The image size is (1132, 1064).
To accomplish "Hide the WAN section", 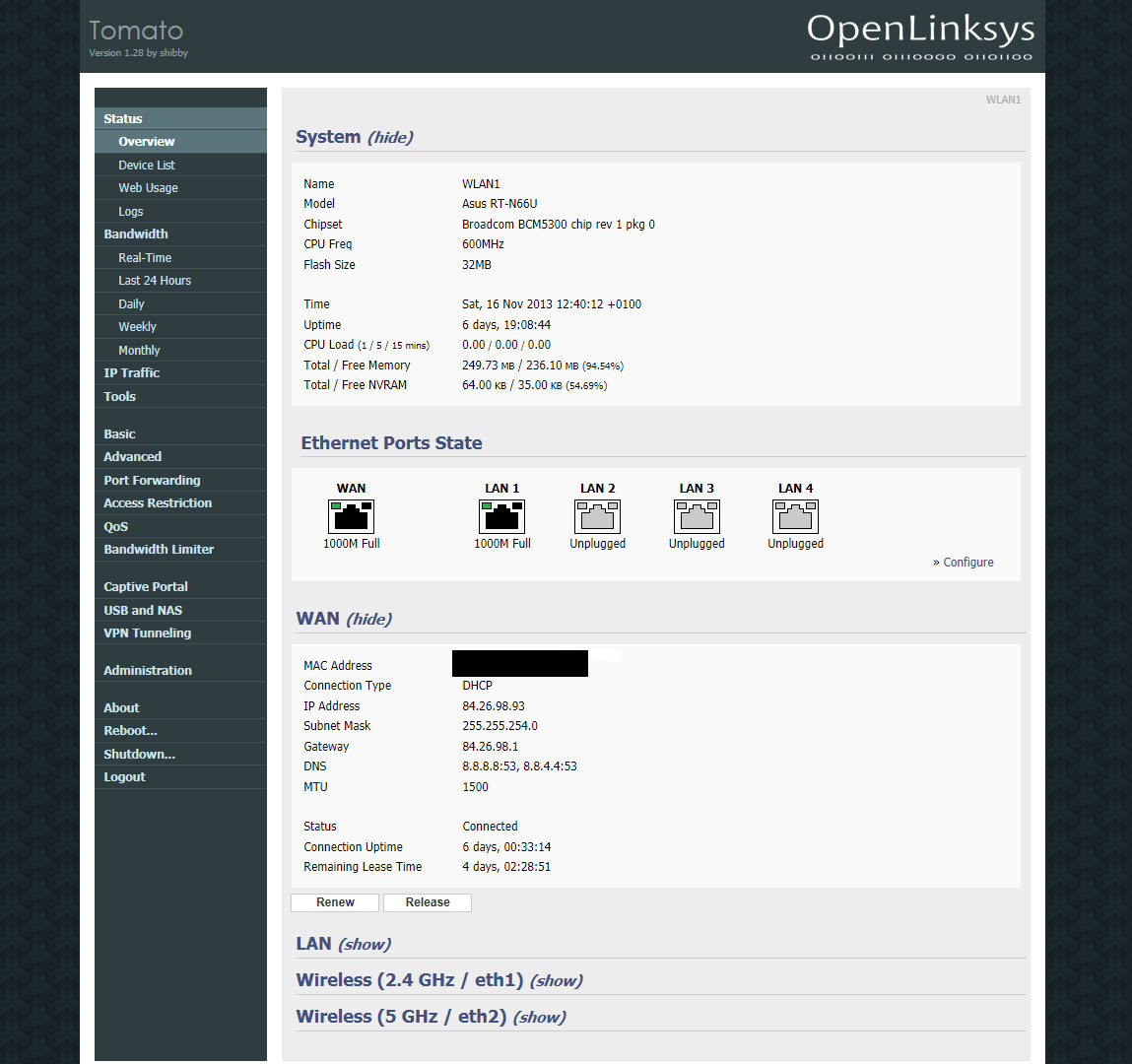I will (x=368, y=619).
